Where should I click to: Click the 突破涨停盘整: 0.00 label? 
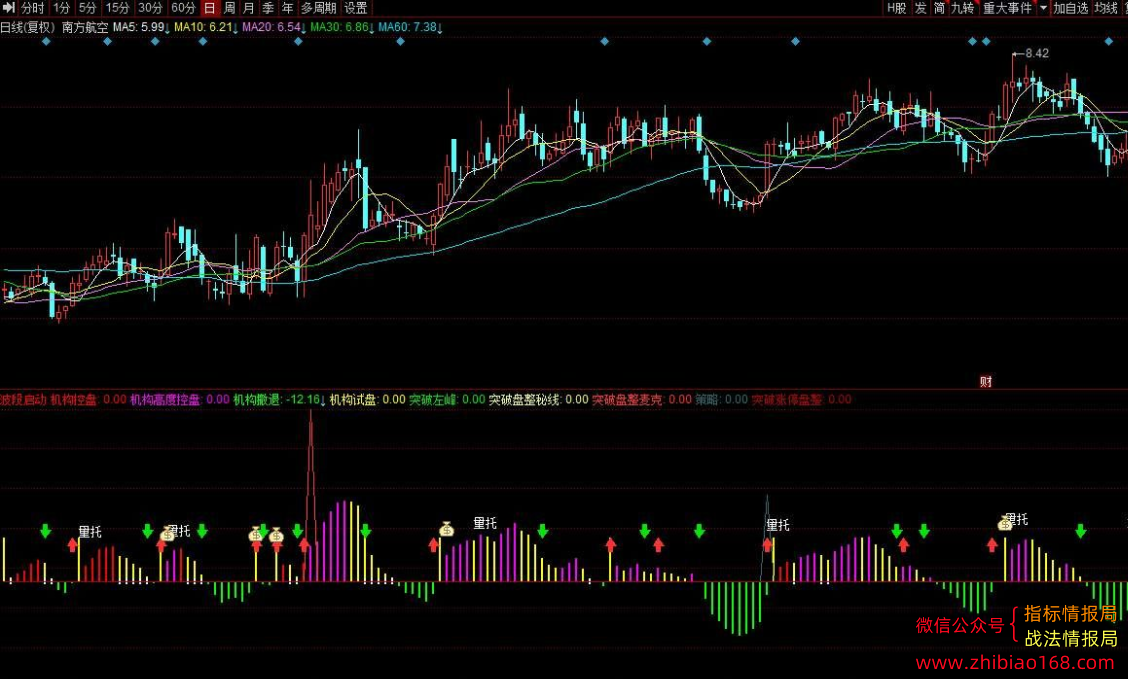(801, 399)
